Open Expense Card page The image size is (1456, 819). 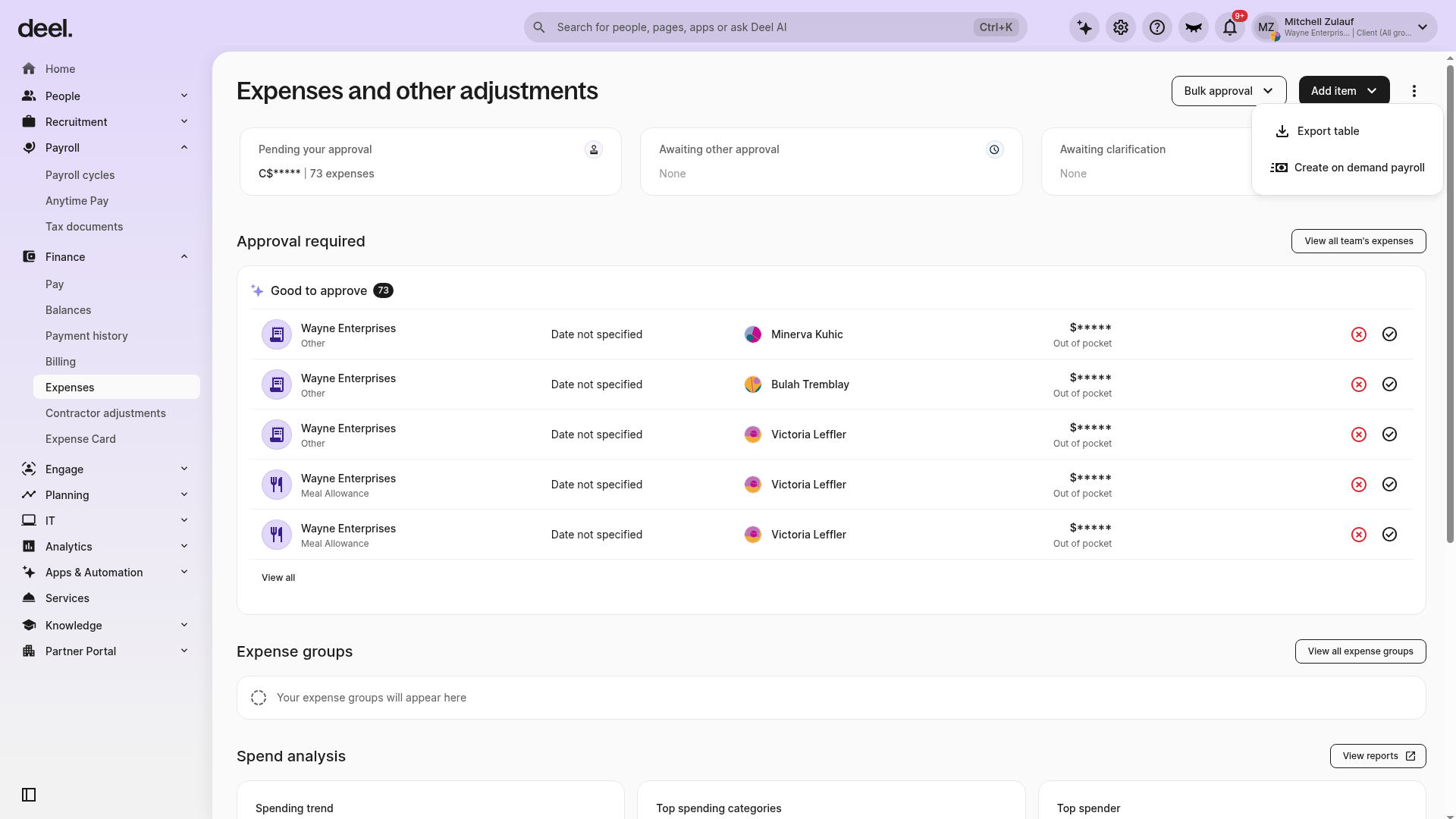80,439
